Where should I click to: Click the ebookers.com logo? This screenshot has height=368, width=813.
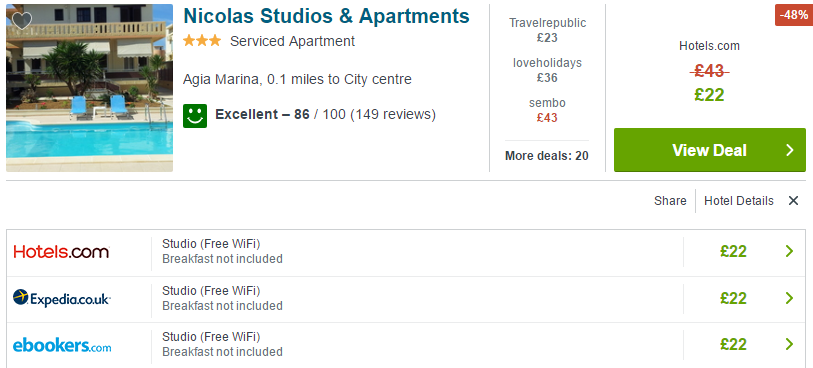pos(62,345)
